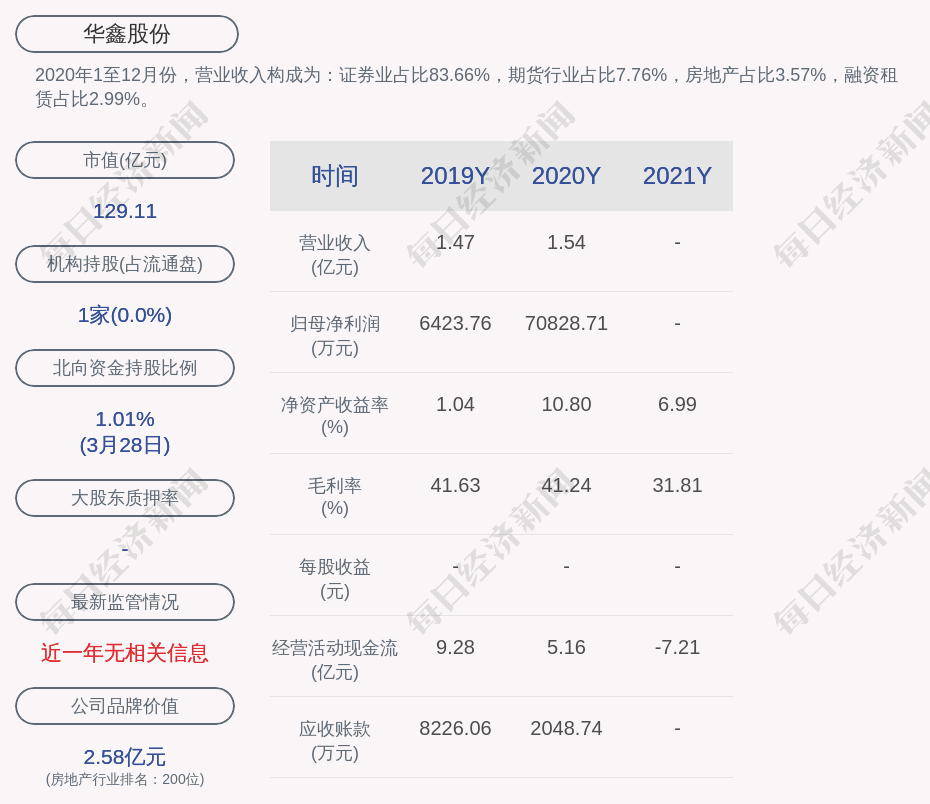Click the 营业收入(亿元) row label

335,254
